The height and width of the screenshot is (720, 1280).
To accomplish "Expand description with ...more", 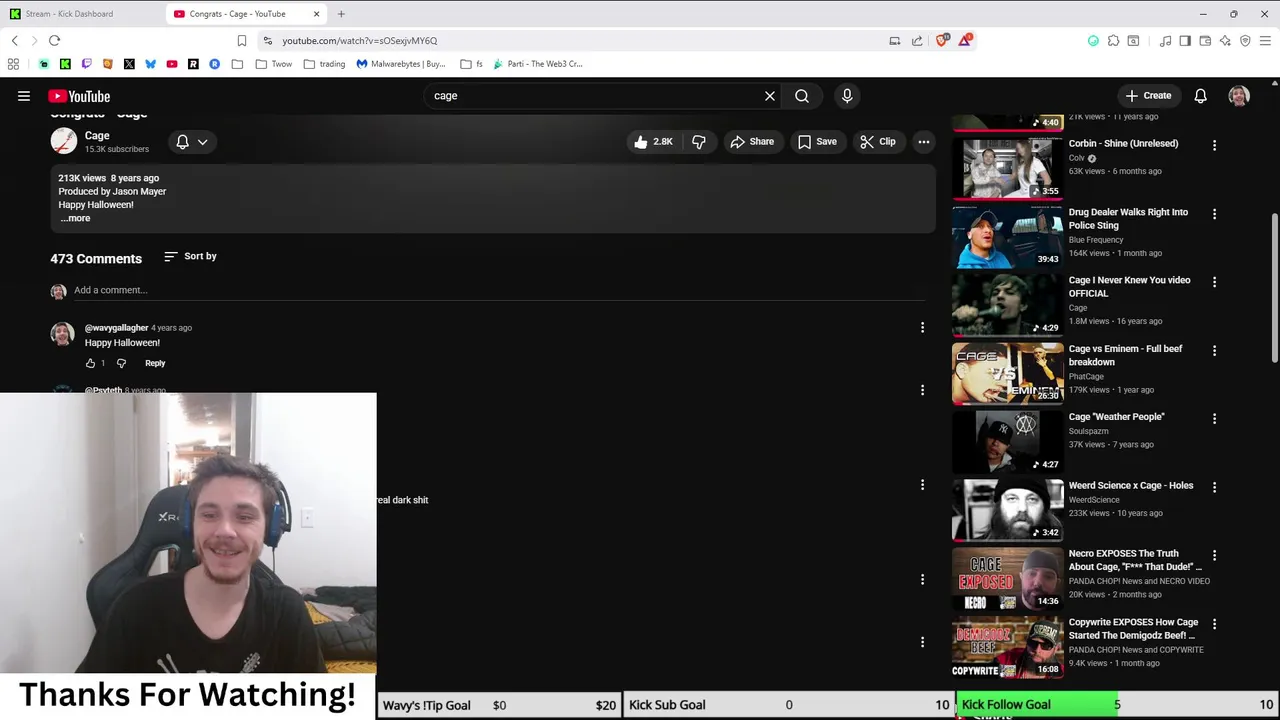I will pos(75,218).
